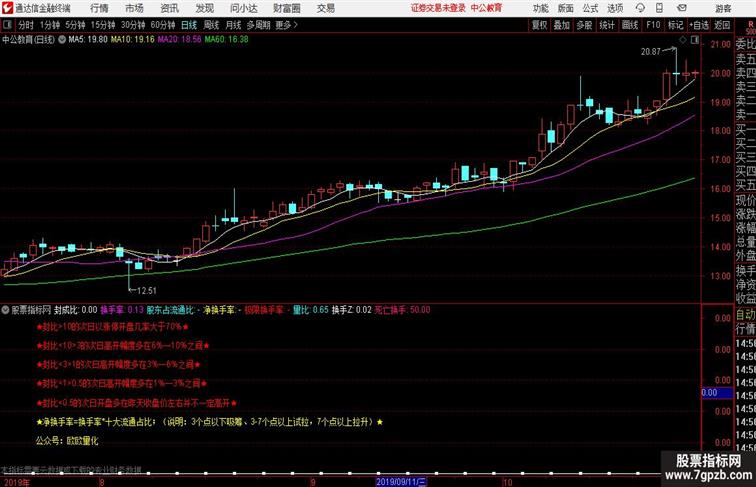
Task: Open the 公式 menu
Action: [590, 8]
